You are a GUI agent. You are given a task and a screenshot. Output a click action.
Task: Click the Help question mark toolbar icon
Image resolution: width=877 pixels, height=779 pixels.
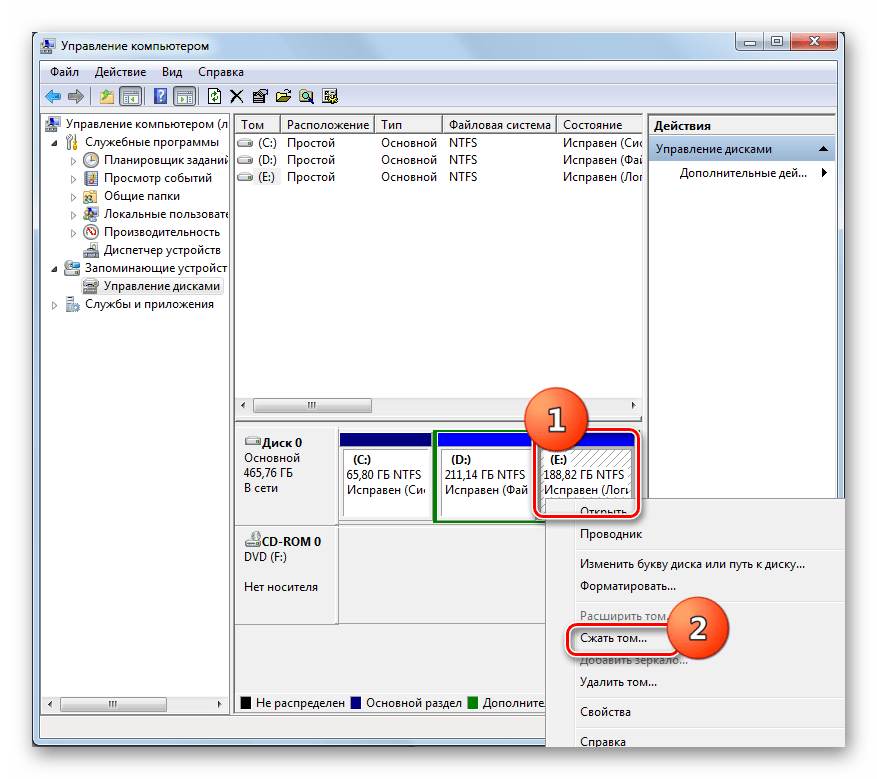(159, 96)
